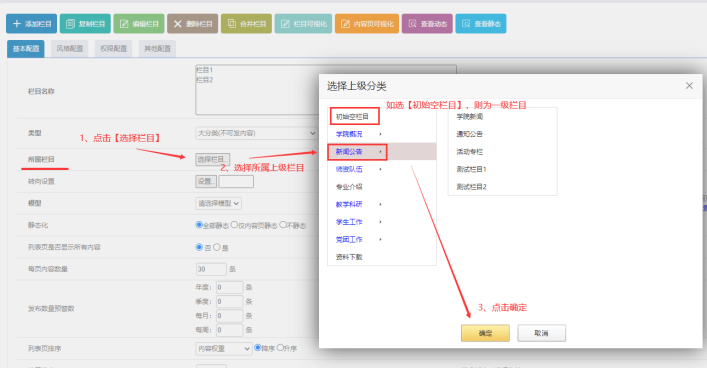707x368 pixels.
Task: Open 栏目可视化 from the toolbar
Action: [303, 24]
